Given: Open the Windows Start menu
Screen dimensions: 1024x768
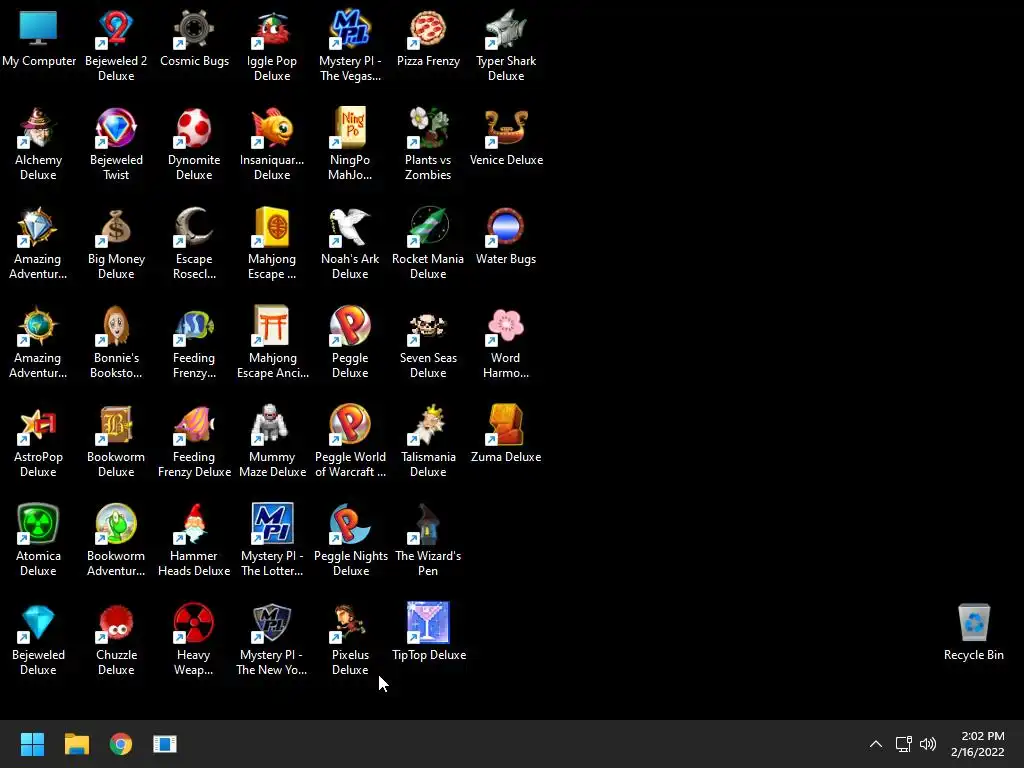Looking at the screenshot, I should [x=32, y=744].
